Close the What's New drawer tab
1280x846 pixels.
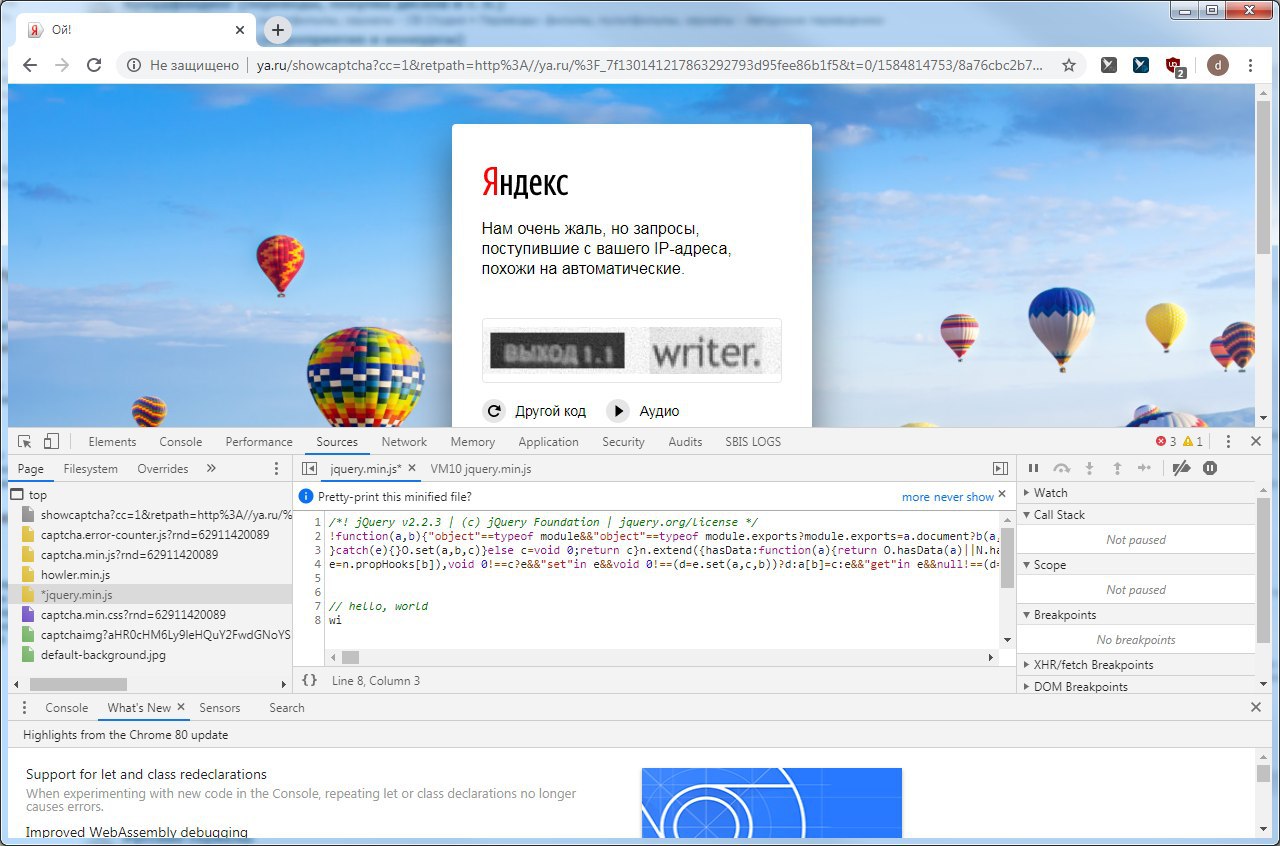(181, 707)
